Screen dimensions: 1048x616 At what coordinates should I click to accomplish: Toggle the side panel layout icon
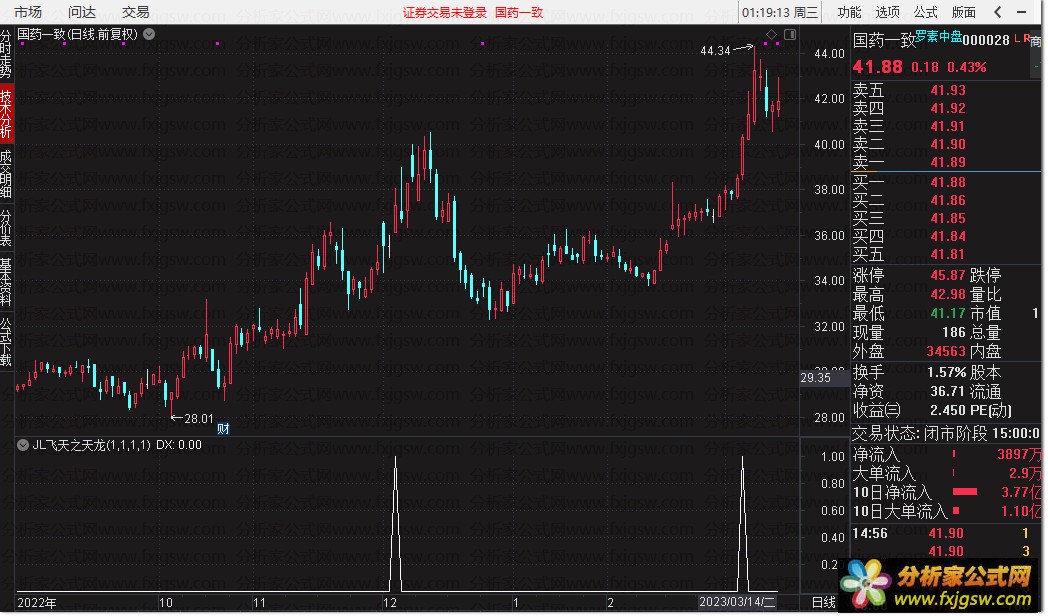coord(789,34)
